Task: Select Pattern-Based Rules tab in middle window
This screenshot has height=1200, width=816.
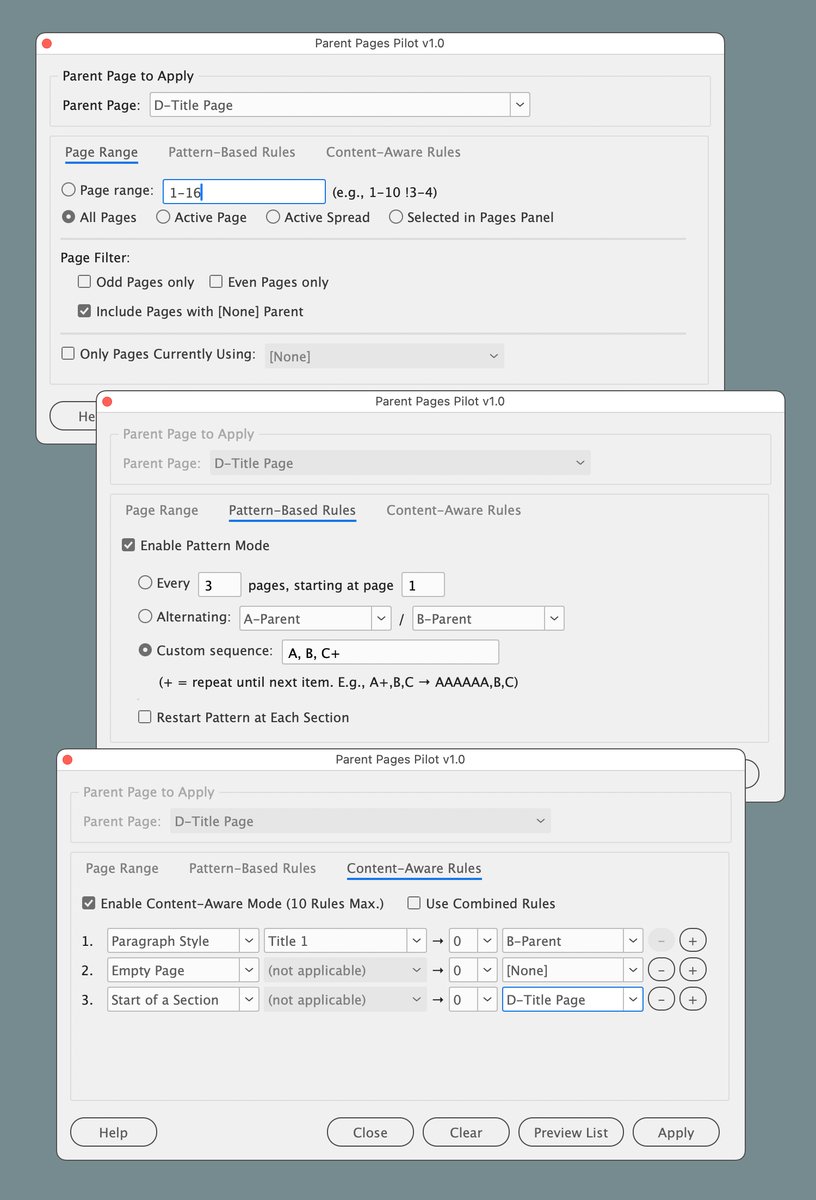Action: 292,511
